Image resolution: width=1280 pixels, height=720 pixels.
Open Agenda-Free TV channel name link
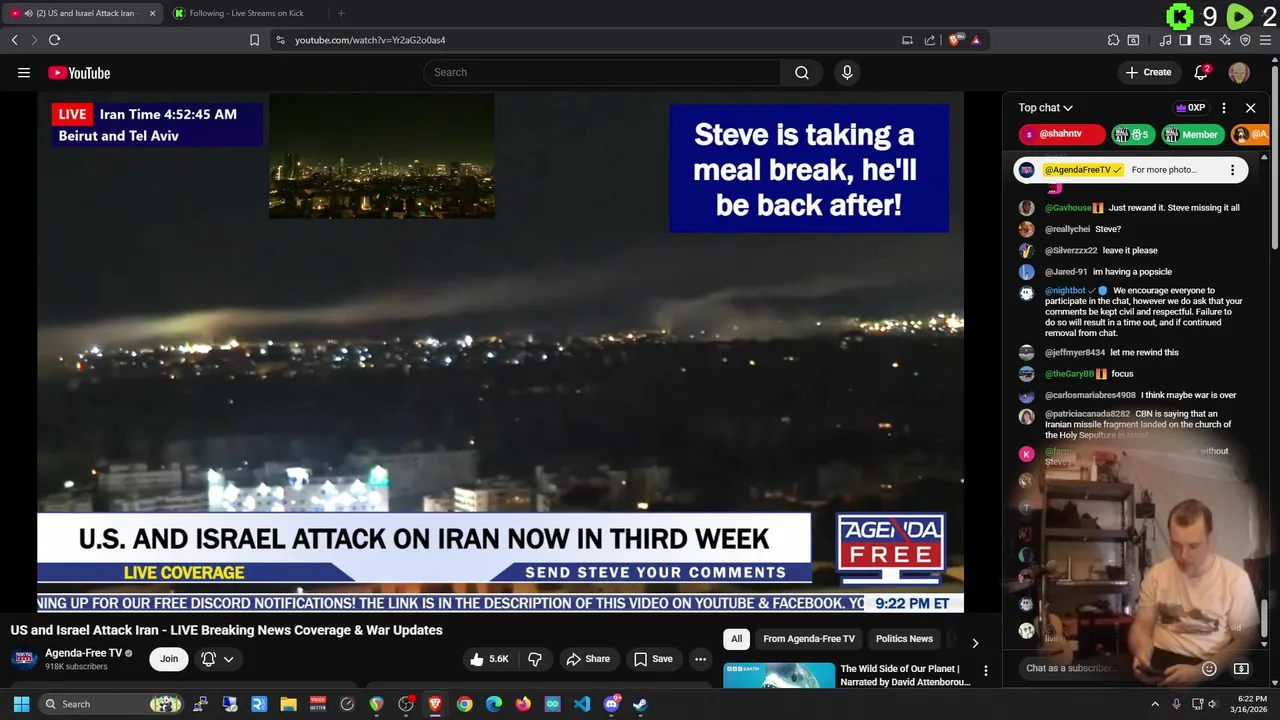[83, 653]
